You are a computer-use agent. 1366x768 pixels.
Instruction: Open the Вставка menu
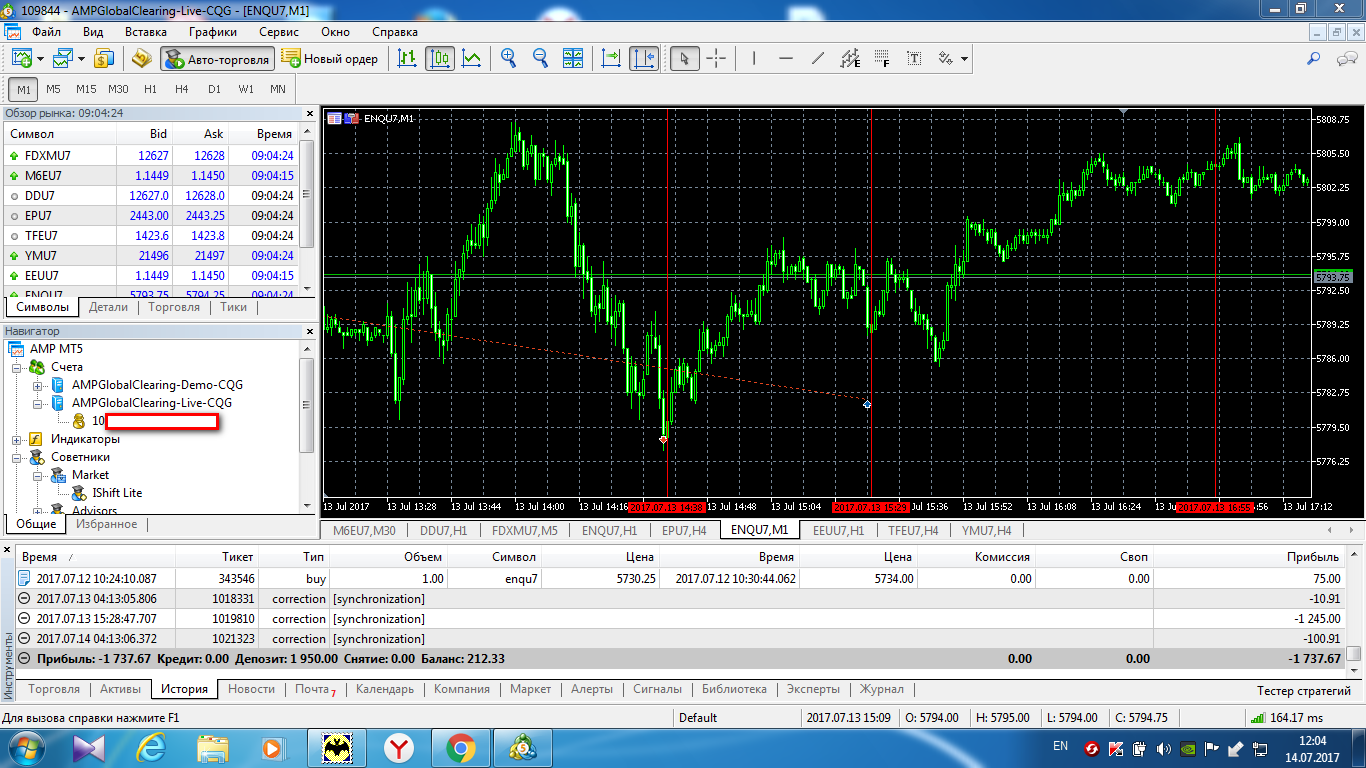pyautogui.click(x=146, y=32)
